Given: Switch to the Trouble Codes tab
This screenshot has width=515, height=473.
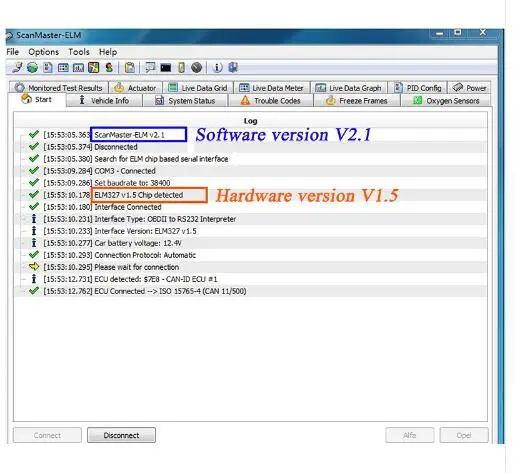Looking at the screenshot, I should click(x=271, y=100).
